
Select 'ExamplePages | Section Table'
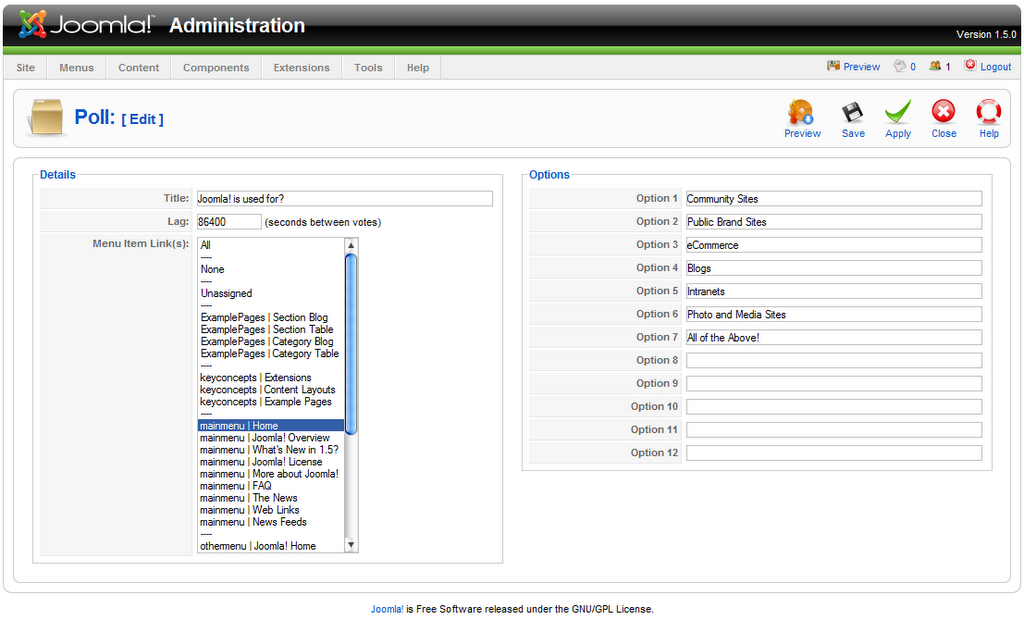[x=271, y=329]
